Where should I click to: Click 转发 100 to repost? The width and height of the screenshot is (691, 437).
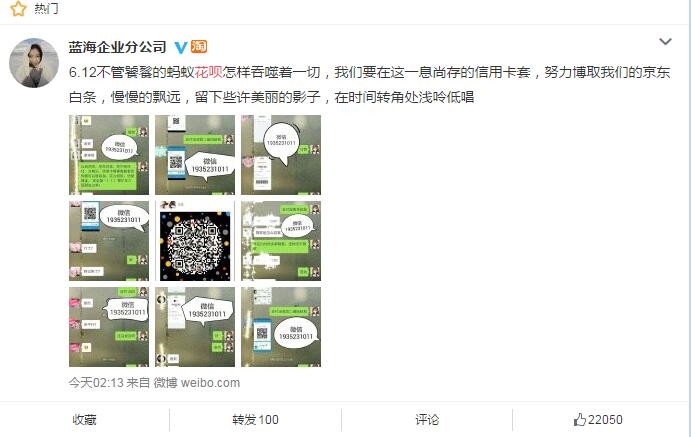coord(256,420)
